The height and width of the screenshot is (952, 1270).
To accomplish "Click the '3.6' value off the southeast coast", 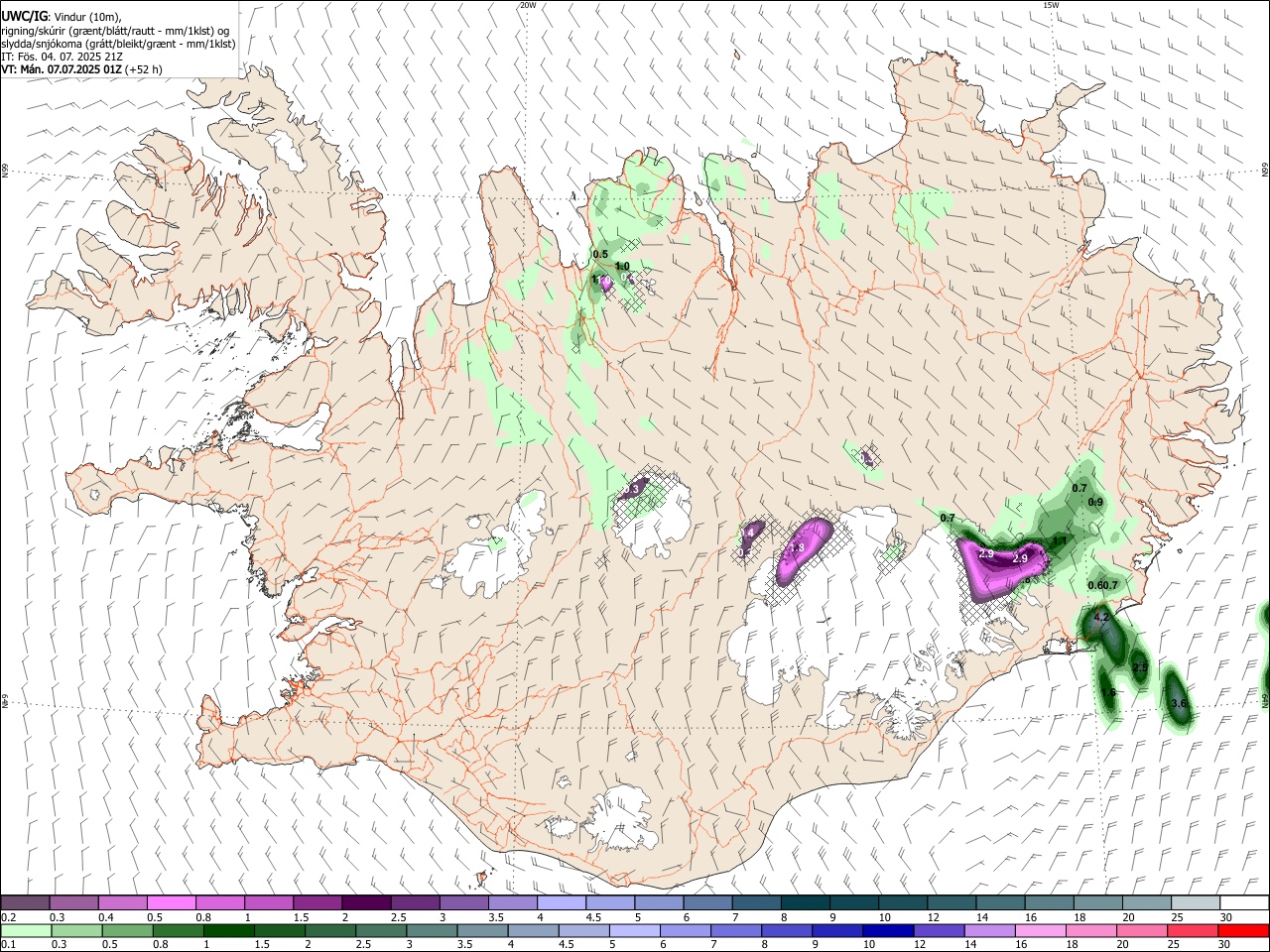I will tap(1179, 704).
